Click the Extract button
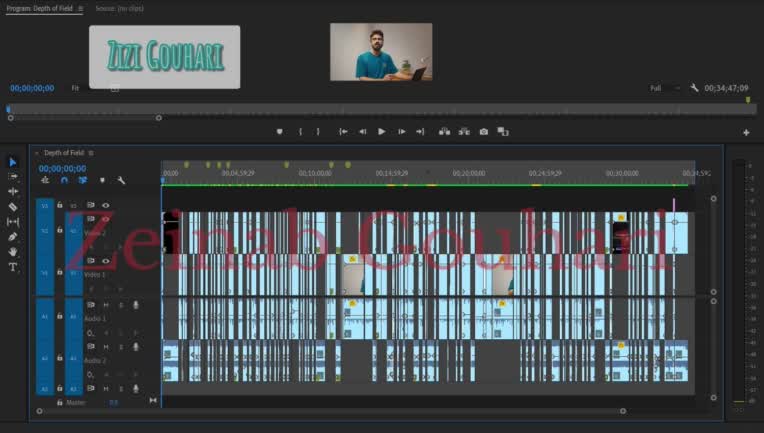The height and width of the screenshot is (433, 764). tap(464, 132)
